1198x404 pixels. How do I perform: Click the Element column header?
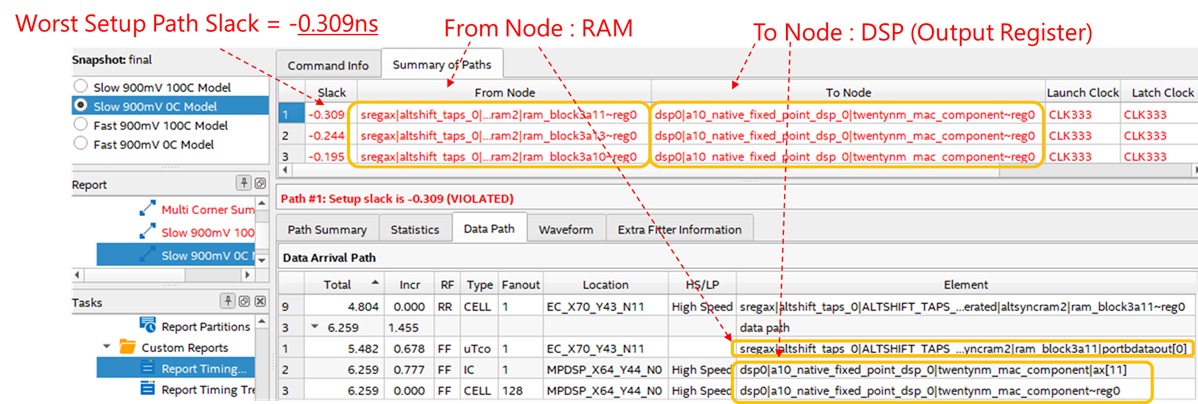[x=965, y=285]
